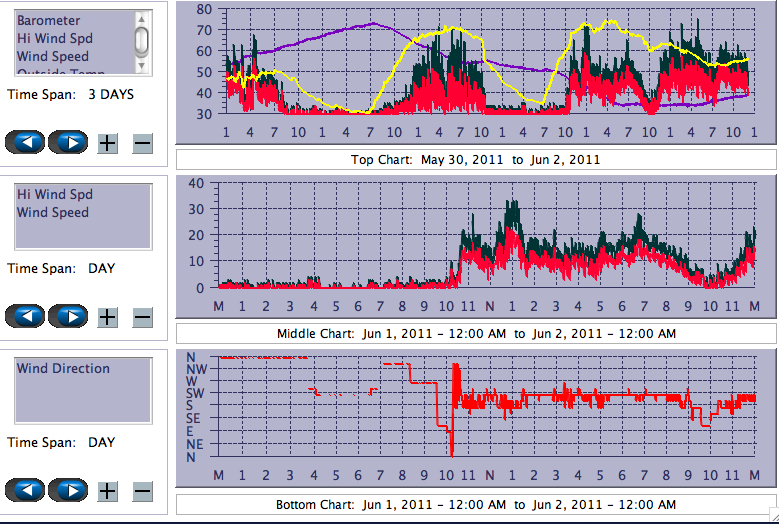Go back one day on middle chart
This screenshot has height=524, width=779.
[25, 316]
